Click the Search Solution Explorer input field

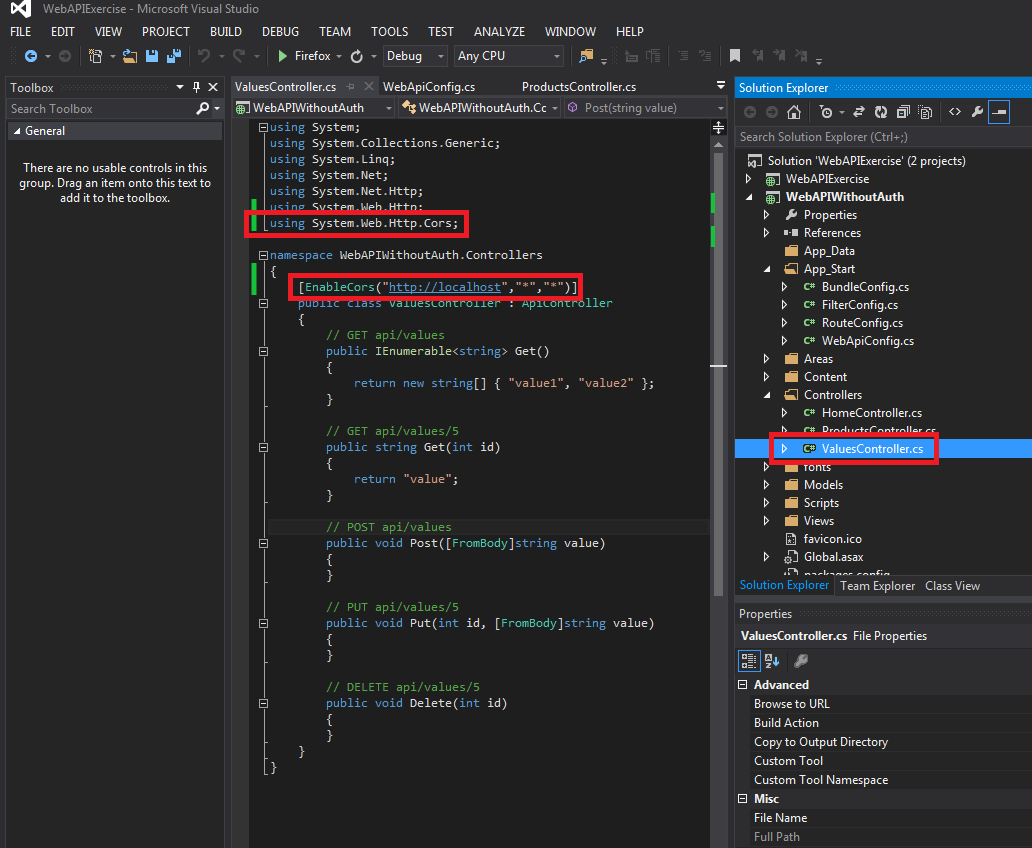[x=883, y=137]
